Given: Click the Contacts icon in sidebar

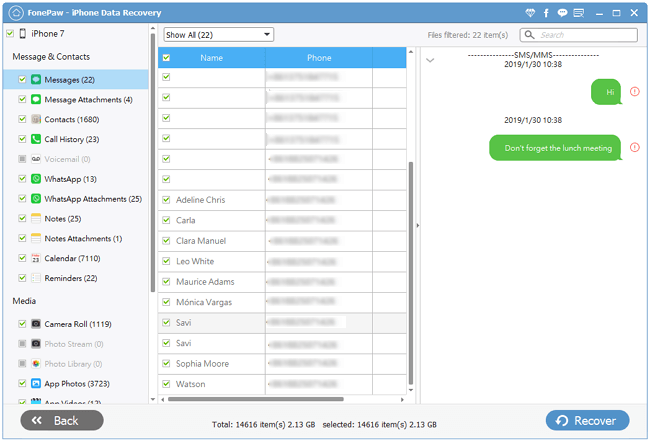Looking at the screenshot, I should pyautogui.click(x=36, y=119).
